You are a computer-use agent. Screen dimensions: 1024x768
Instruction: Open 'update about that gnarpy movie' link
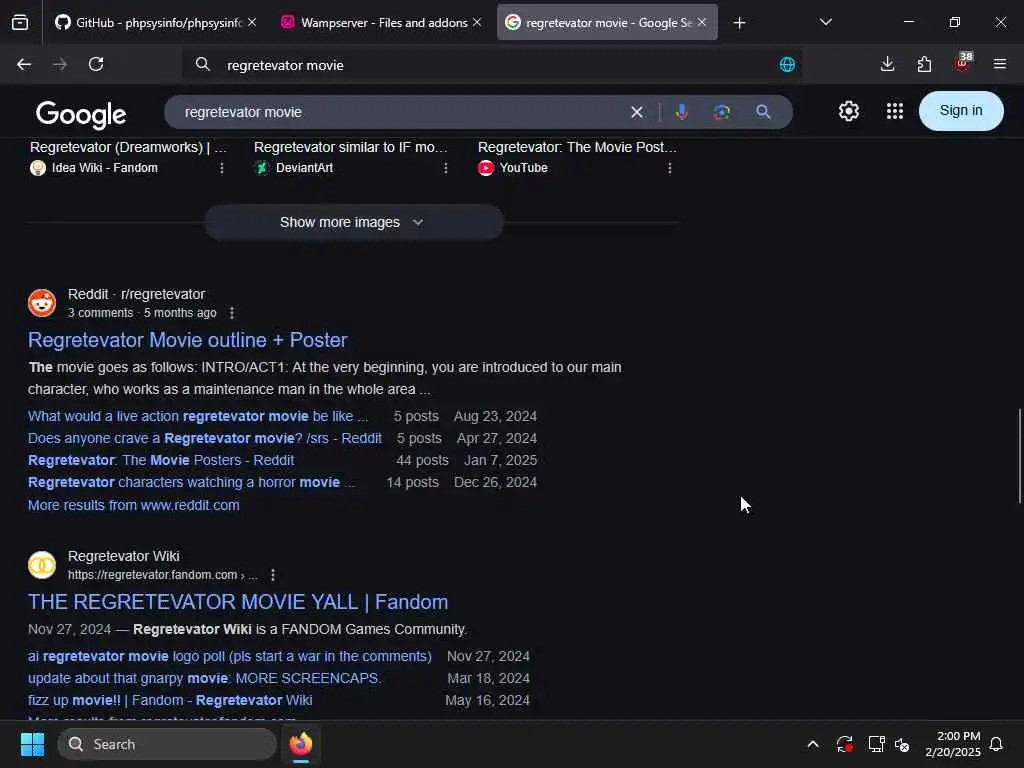click(204, 678)
